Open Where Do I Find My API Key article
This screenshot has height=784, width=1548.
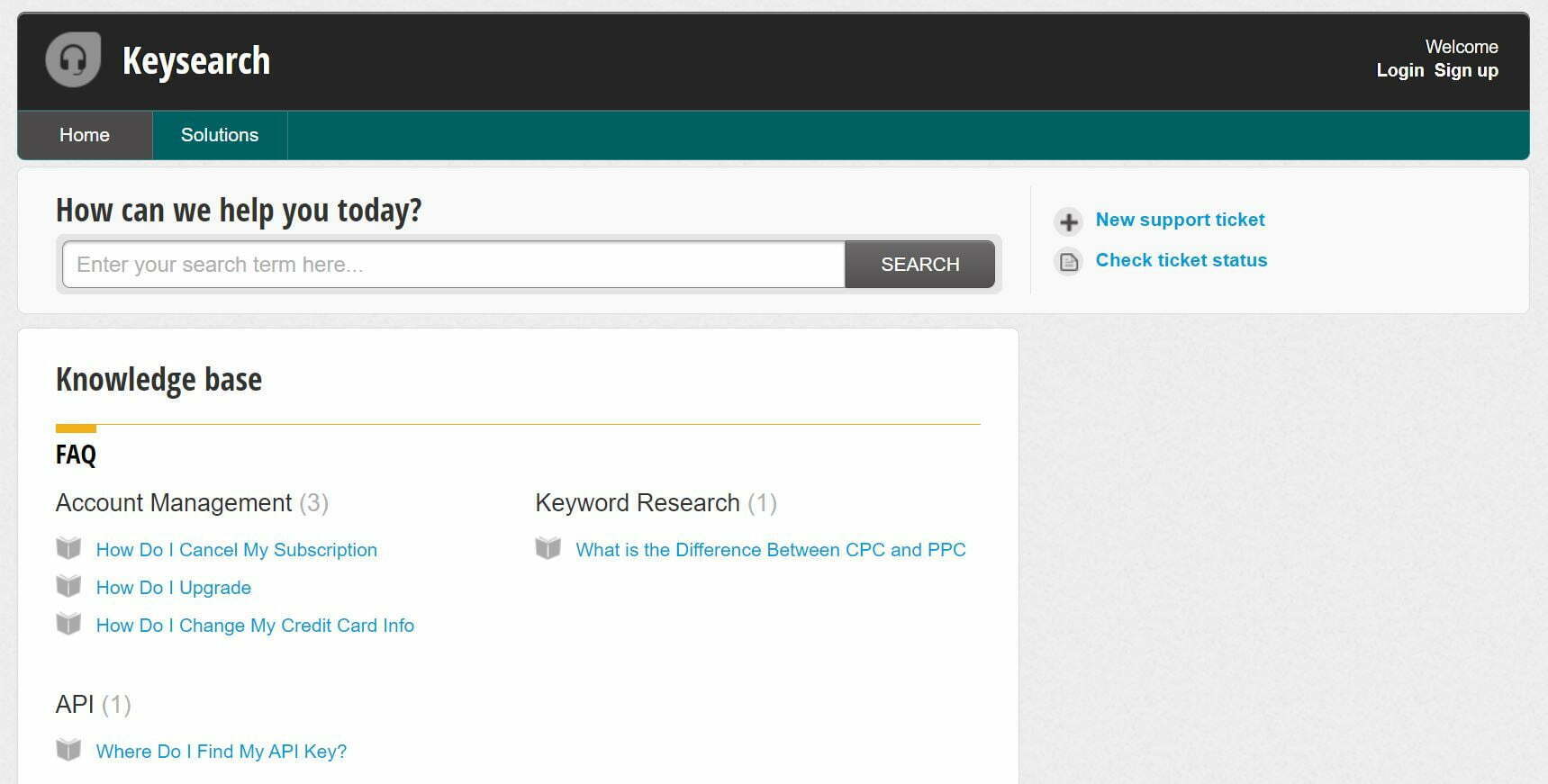(222, 752)
